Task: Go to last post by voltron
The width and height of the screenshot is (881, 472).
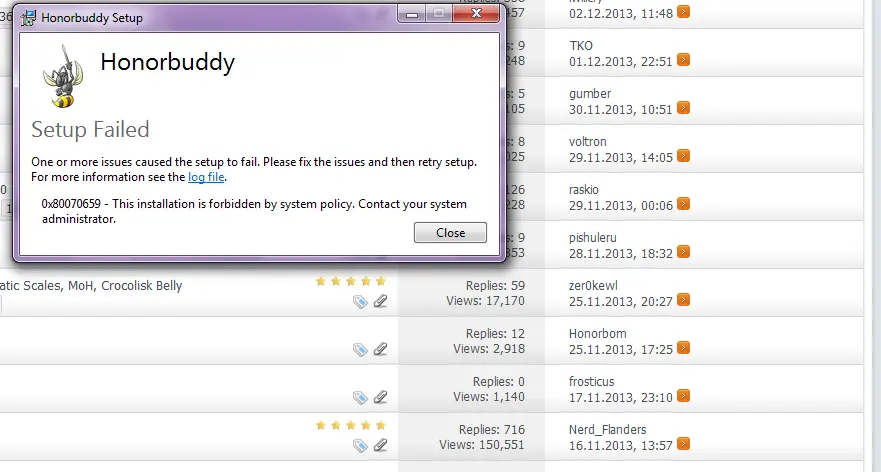Action: [x=683, y=156]
